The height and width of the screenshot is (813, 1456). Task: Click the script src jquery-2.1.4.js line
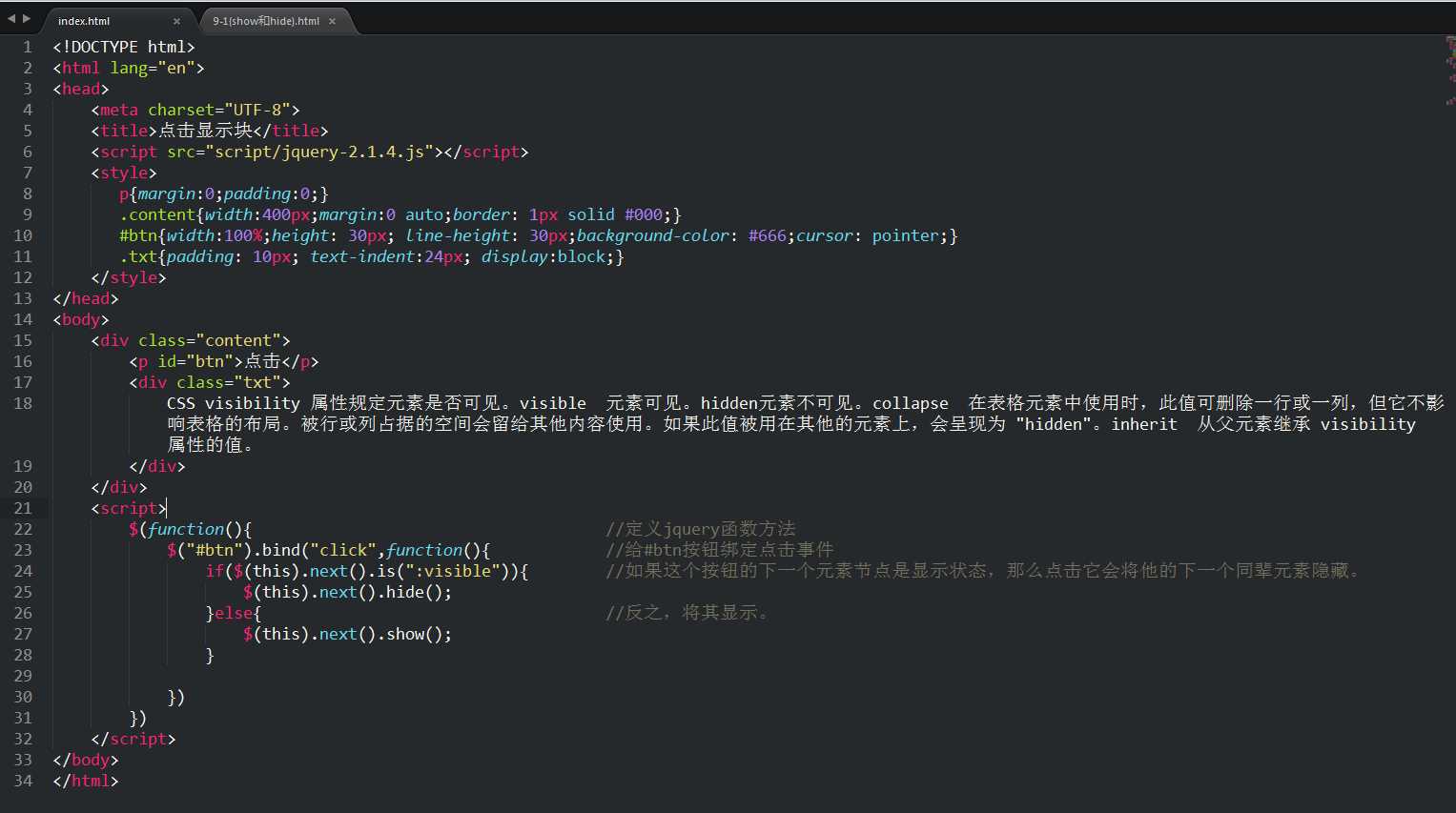coord(310,152)
